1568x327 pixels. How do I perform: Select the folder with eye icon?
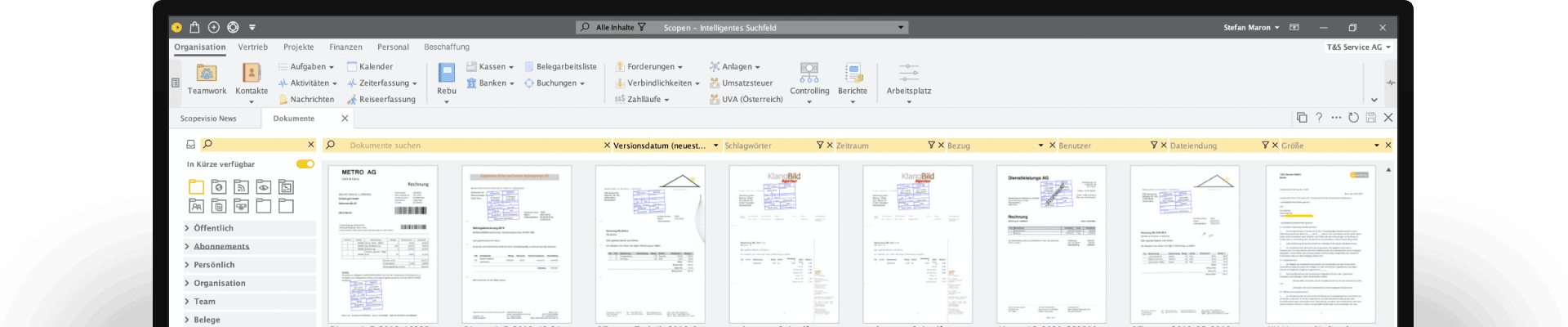(263, 186)
